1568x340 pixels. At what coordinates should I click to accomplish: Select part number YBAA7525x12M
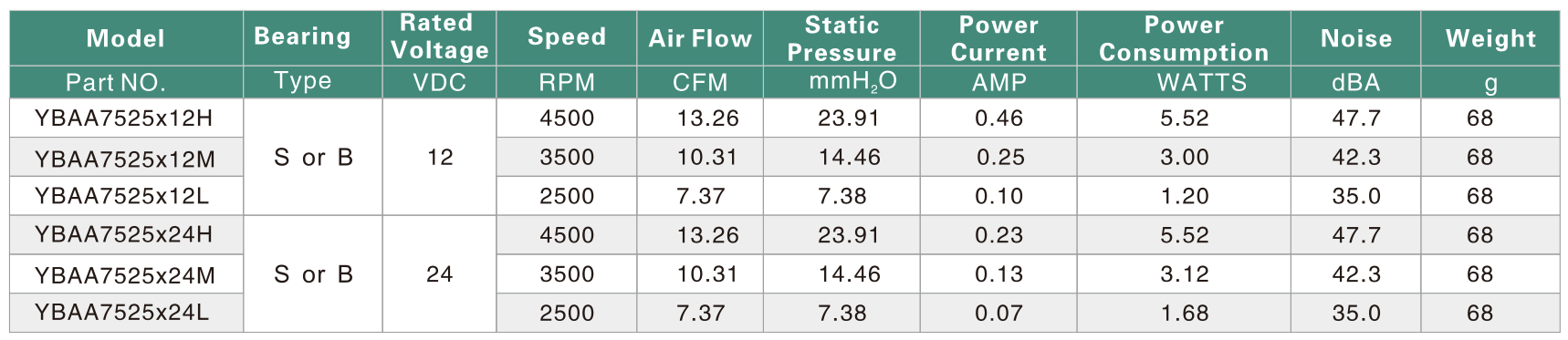click(x=125, y=159)
